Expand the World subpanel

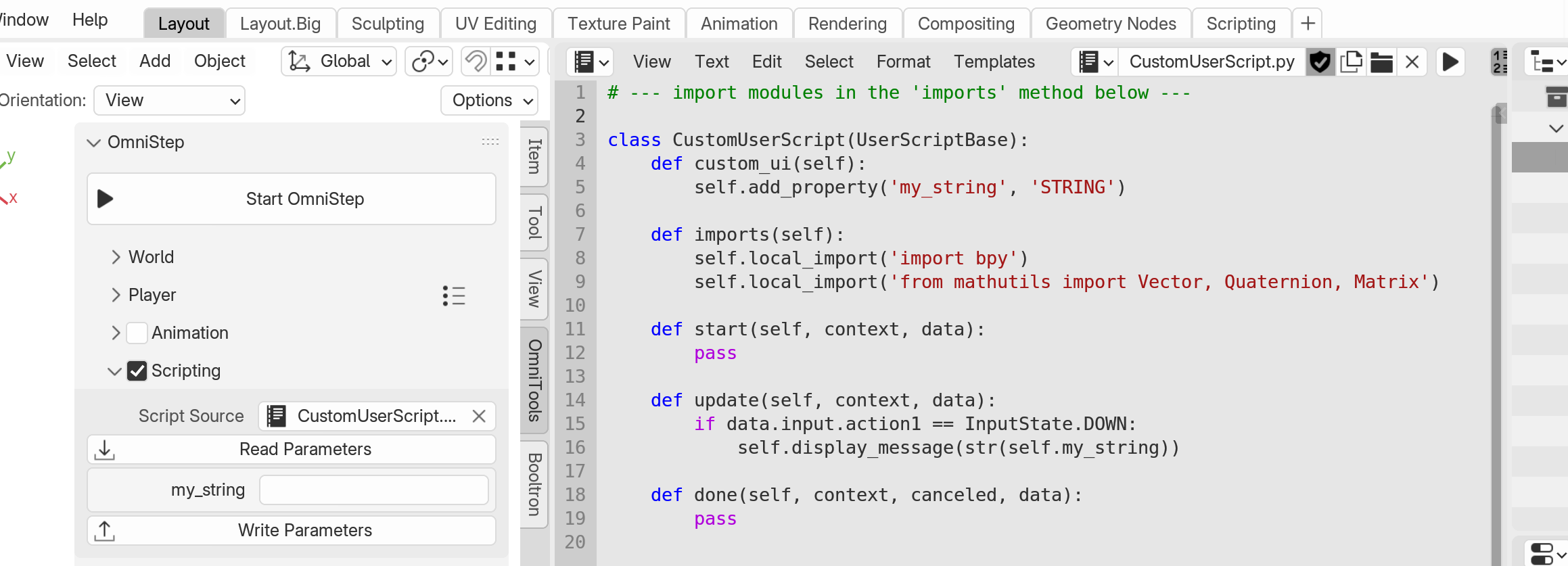point(116,257)
